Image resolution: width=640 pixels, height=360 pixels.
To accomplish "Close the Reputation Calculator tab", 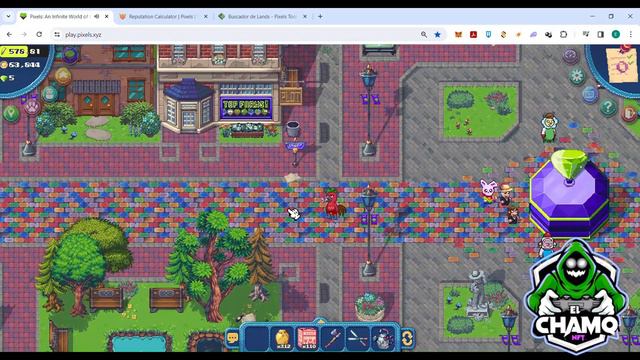I will pyautogui.click(x=205, y=17).
